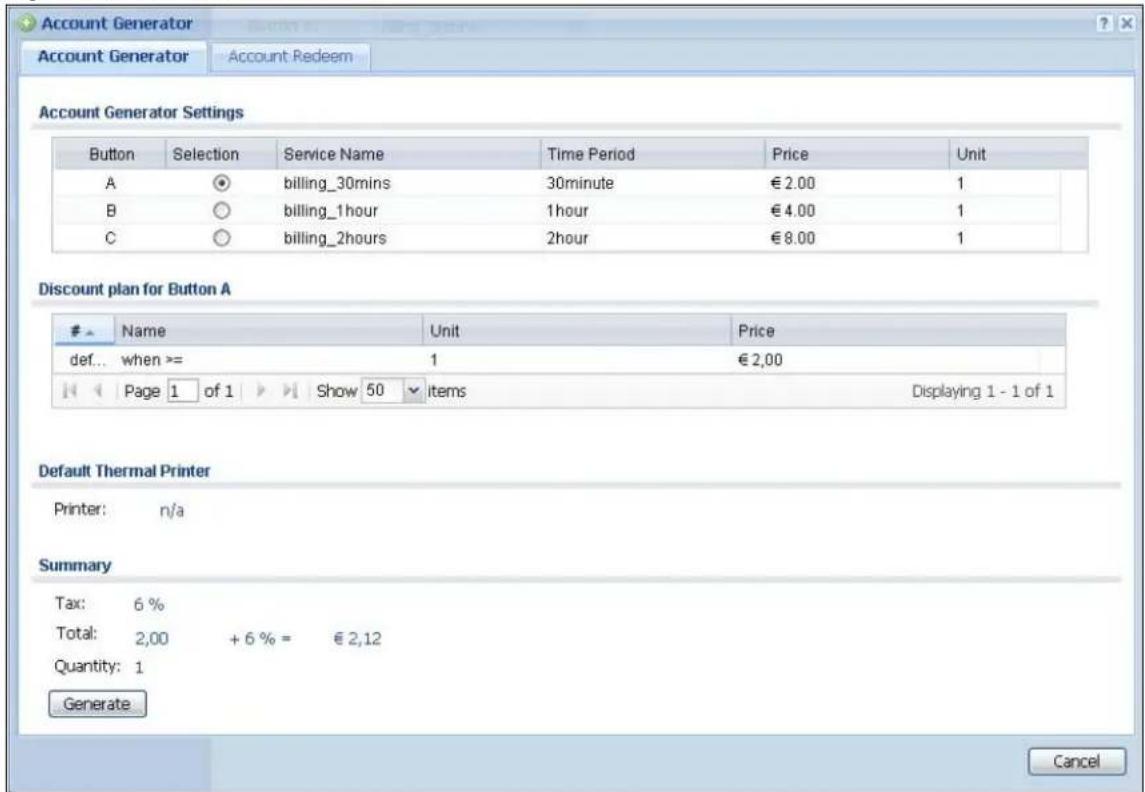Image resolution: width=1145 pixels, height=792 pixels.
Task: Click the discount plan Unit column header
Action: pos(577,331)
